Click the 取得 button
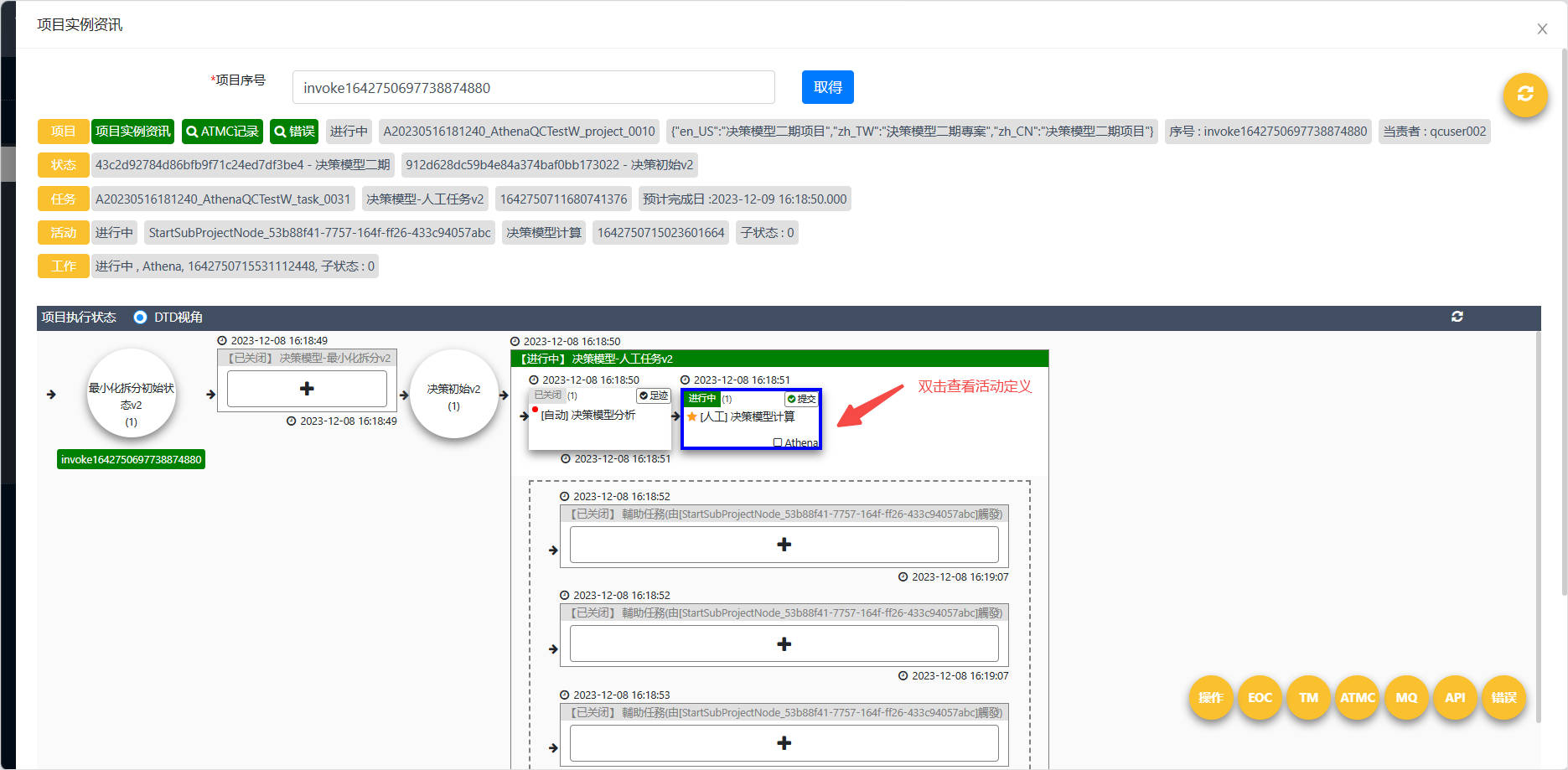 tap(827, 87)
